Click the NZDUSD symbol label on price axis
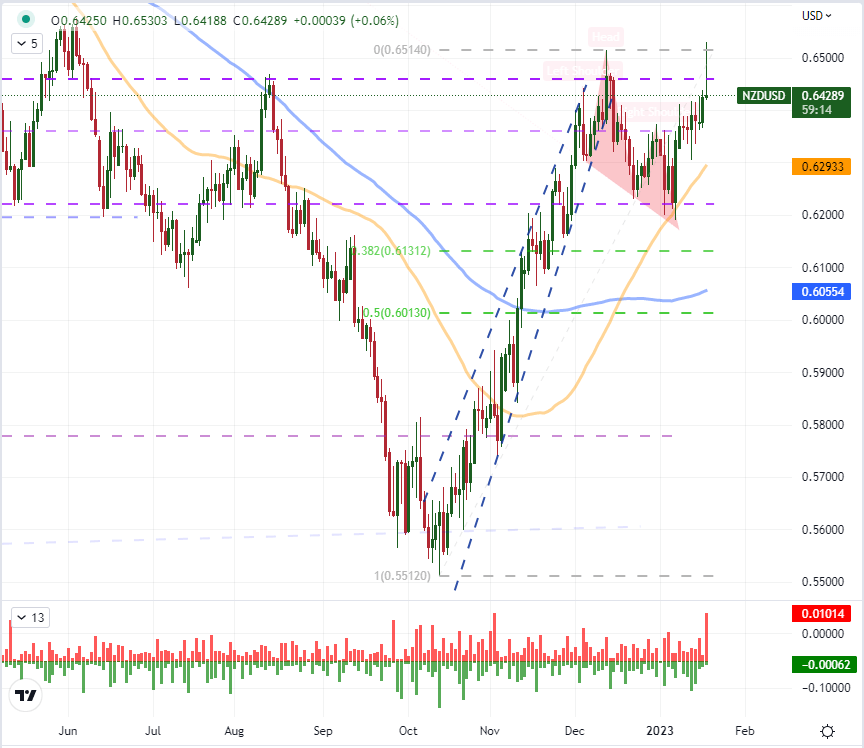 point(763,96)
